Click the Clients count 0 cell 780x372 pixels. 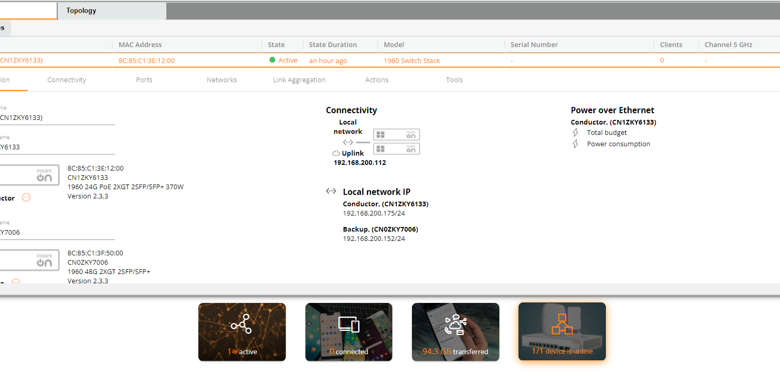(662, 61)
